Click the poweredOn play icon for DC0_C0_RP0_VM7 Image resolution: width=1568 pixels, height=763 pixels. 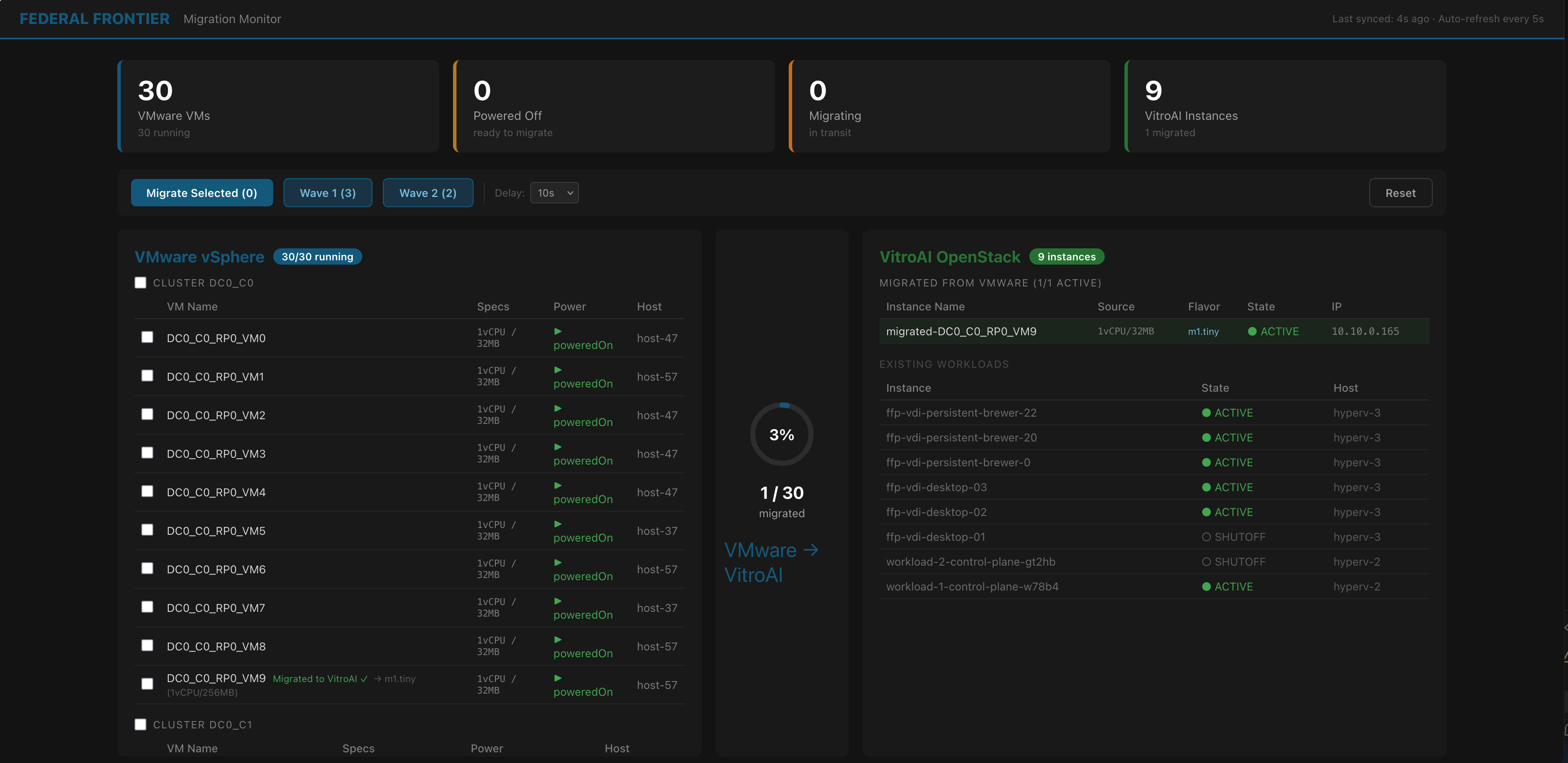pos(557,601)
